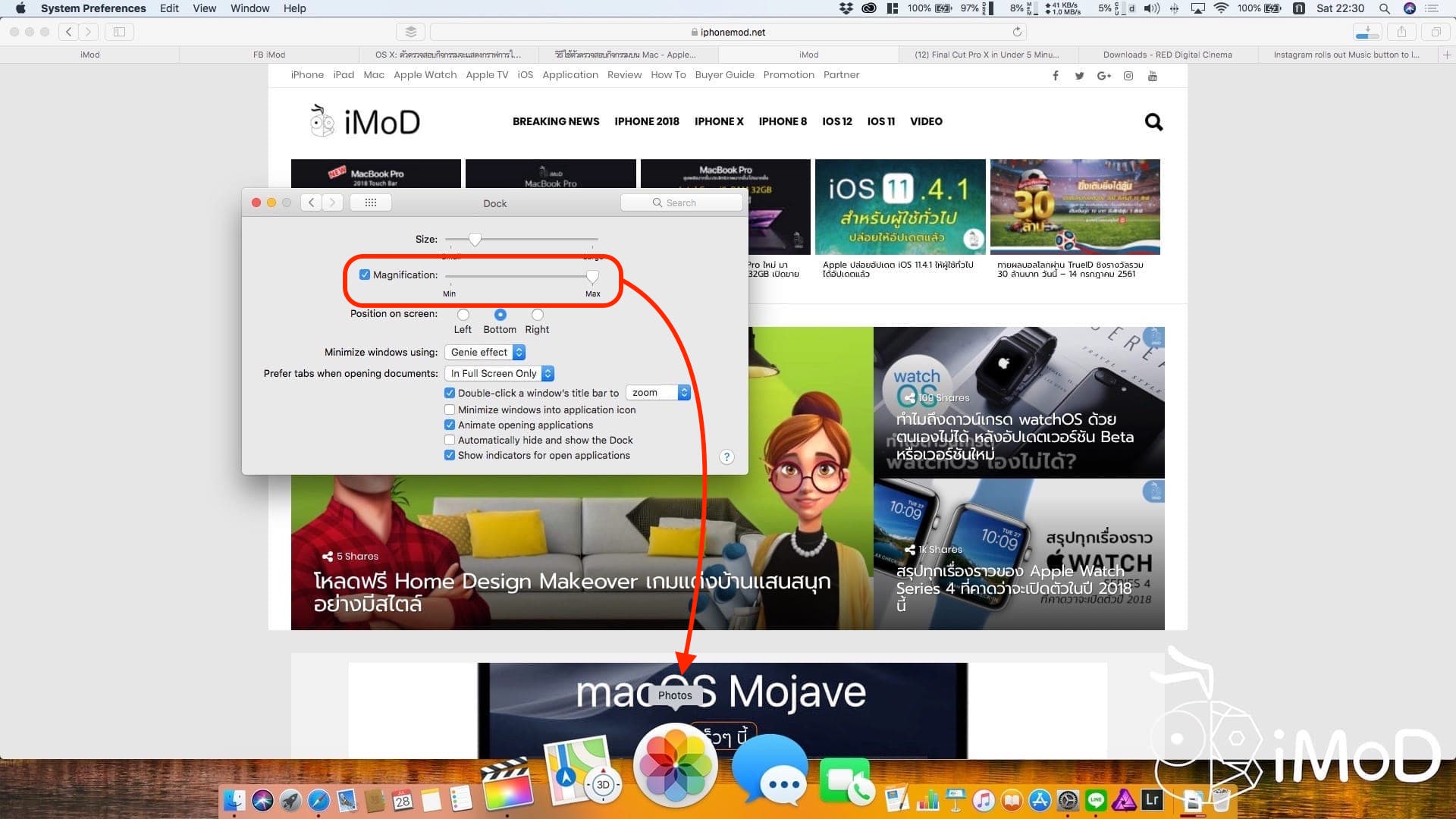
Task: Switch to the iMod browser tab
Action: 808,55
